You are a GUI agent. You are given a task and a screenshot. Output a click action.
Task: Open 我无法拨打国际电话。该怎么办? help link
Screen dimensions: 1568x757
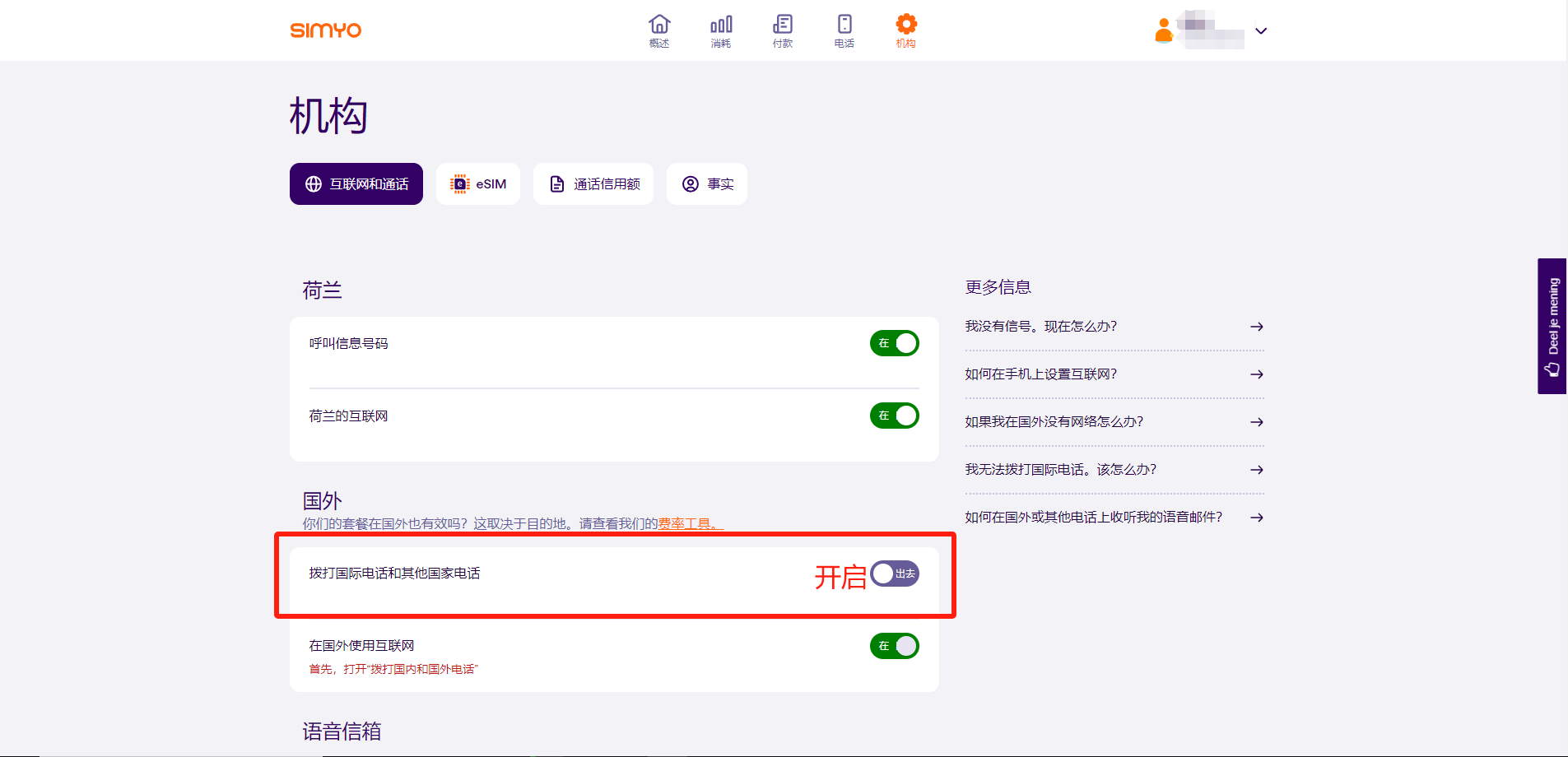pos(1060,470)
